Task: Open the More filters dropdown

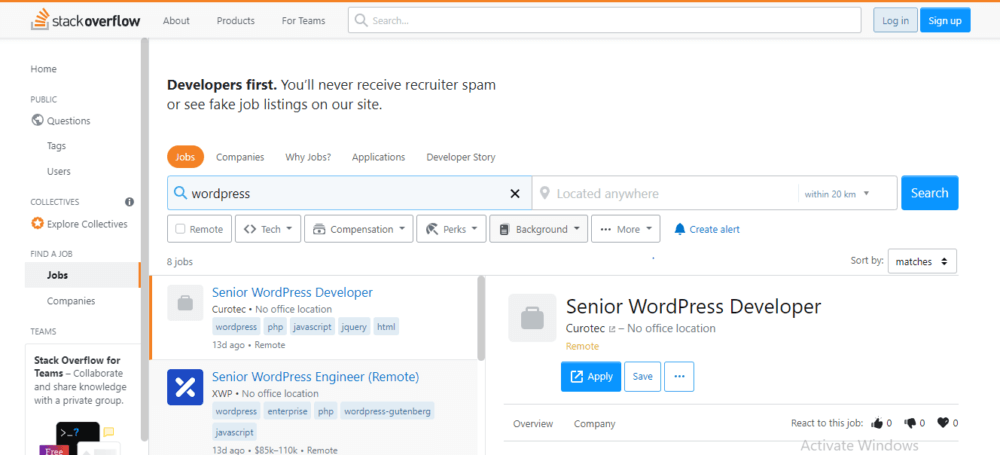Action: [626, 229]
